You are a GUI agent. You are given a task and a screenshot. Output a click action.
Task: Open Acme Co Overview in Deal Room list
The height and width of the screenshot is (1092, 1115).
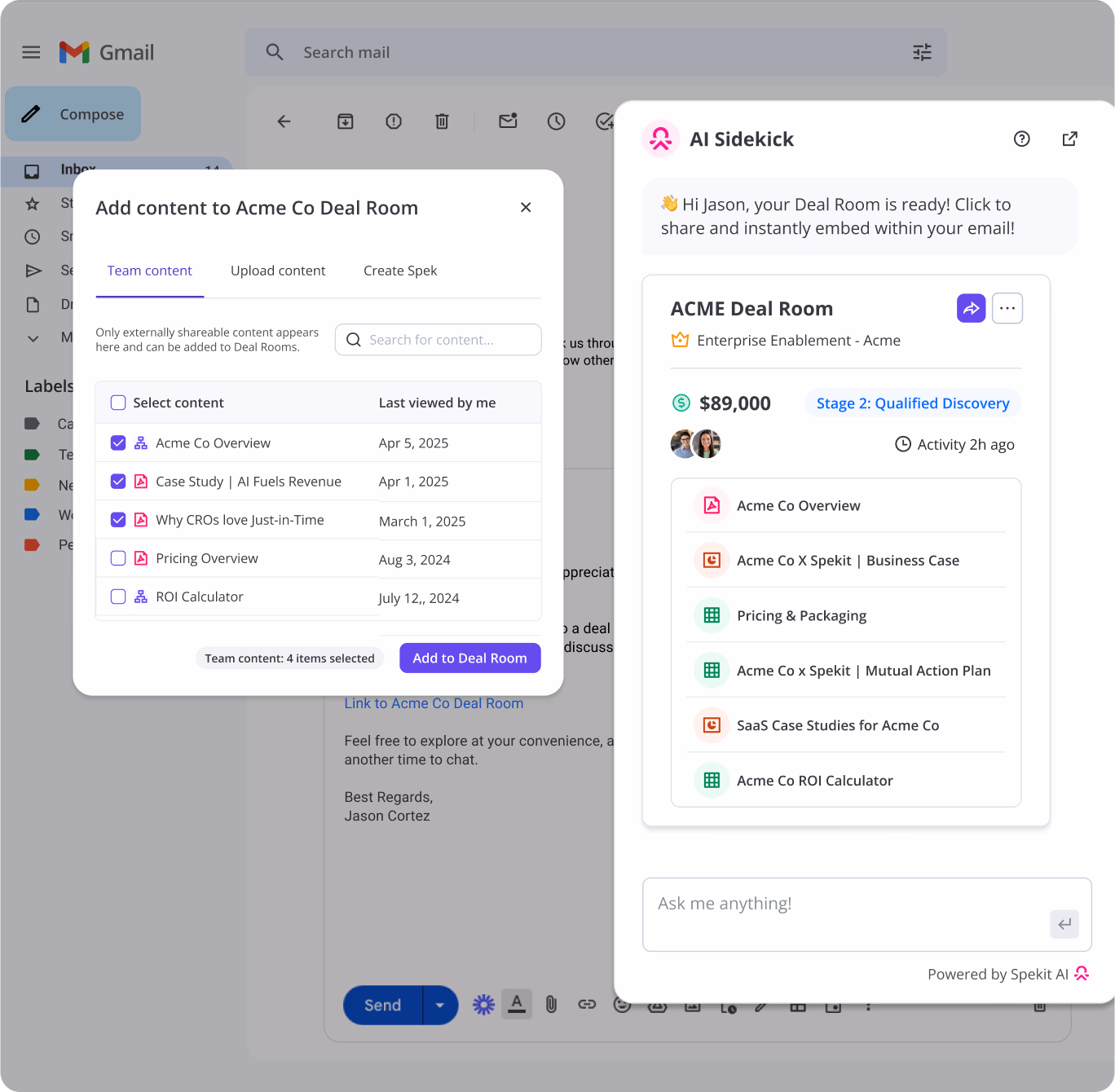coord(846,505)
